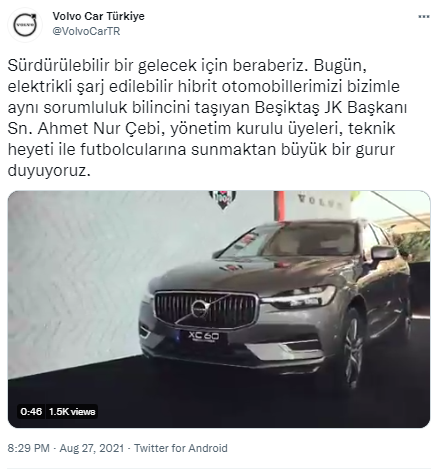
Task: Click the car's side mirror in video
Action: (383, 253)
